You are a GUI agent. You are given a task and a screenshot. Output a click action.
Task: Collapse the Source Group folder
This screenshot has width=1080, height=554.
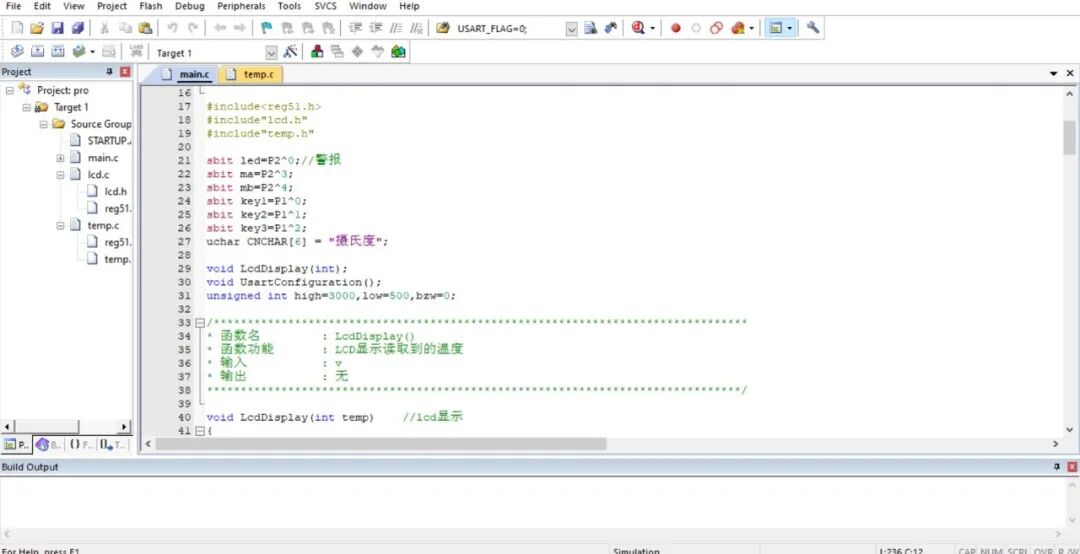click(x=43, y=124)
